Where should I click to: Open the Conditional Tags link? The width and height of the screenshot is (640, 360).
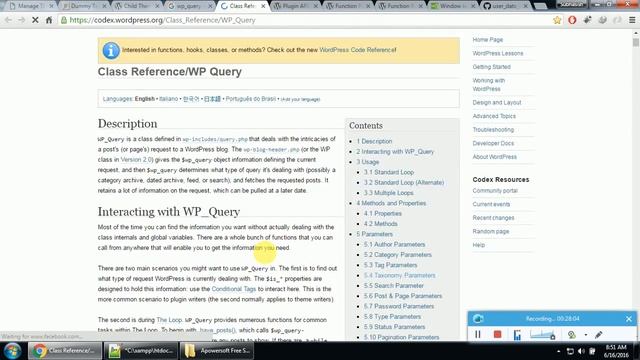click(x=234, y=289)
